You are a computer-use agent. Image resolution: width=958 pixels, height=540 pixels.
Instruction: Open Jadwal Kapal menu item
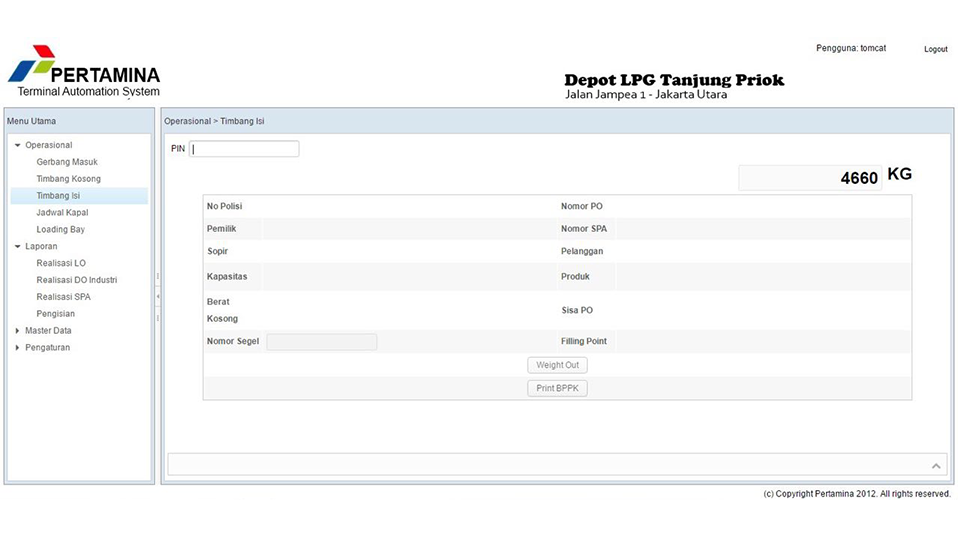62,213
